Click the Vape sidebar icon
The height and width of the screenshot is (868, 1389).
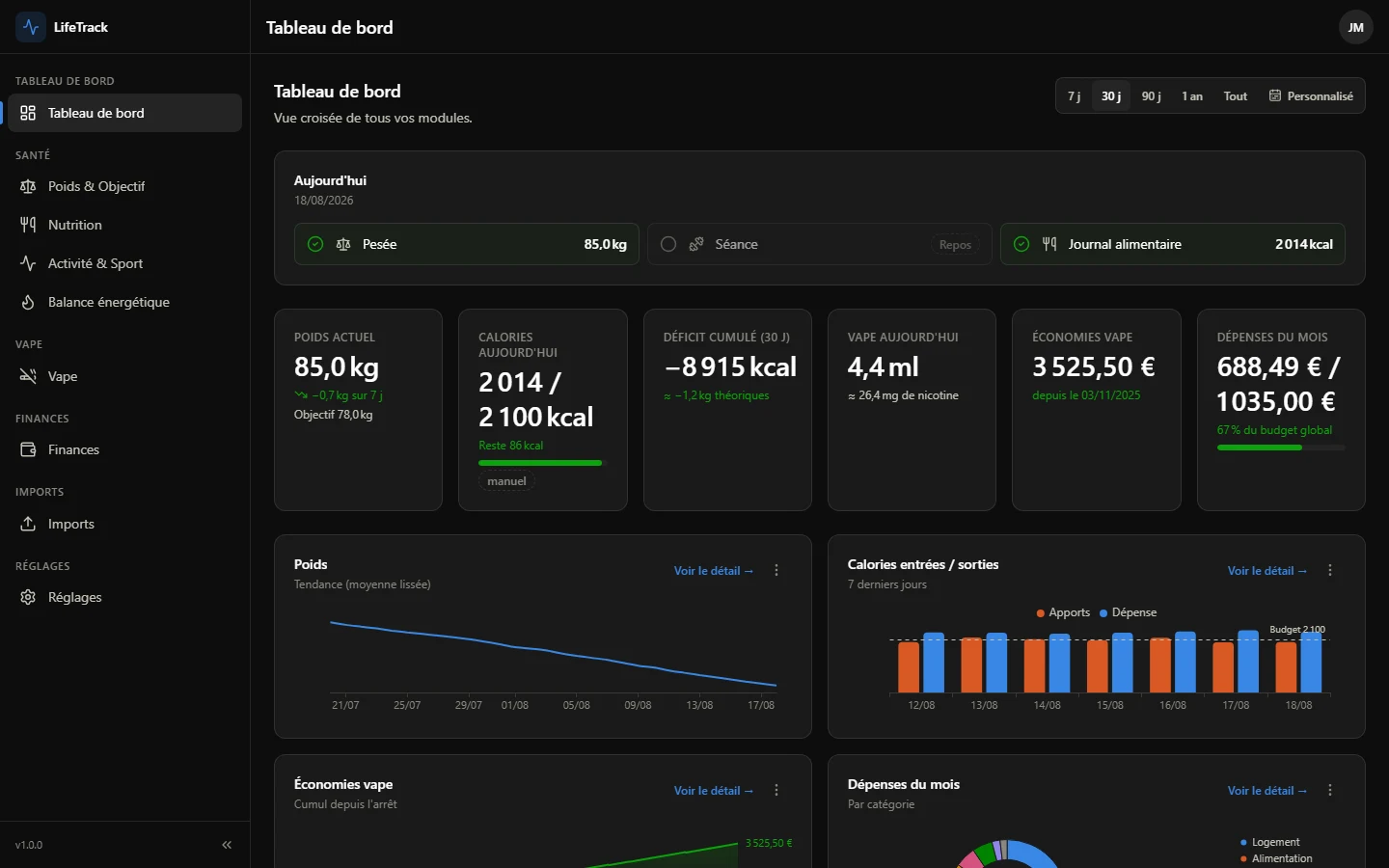28,376
